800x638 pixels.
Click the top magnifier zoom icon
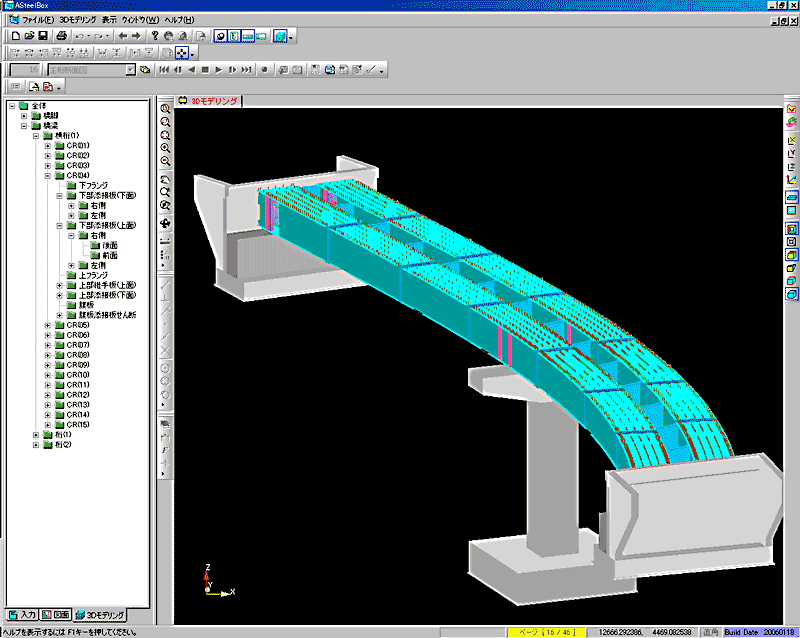click(165, 109)
